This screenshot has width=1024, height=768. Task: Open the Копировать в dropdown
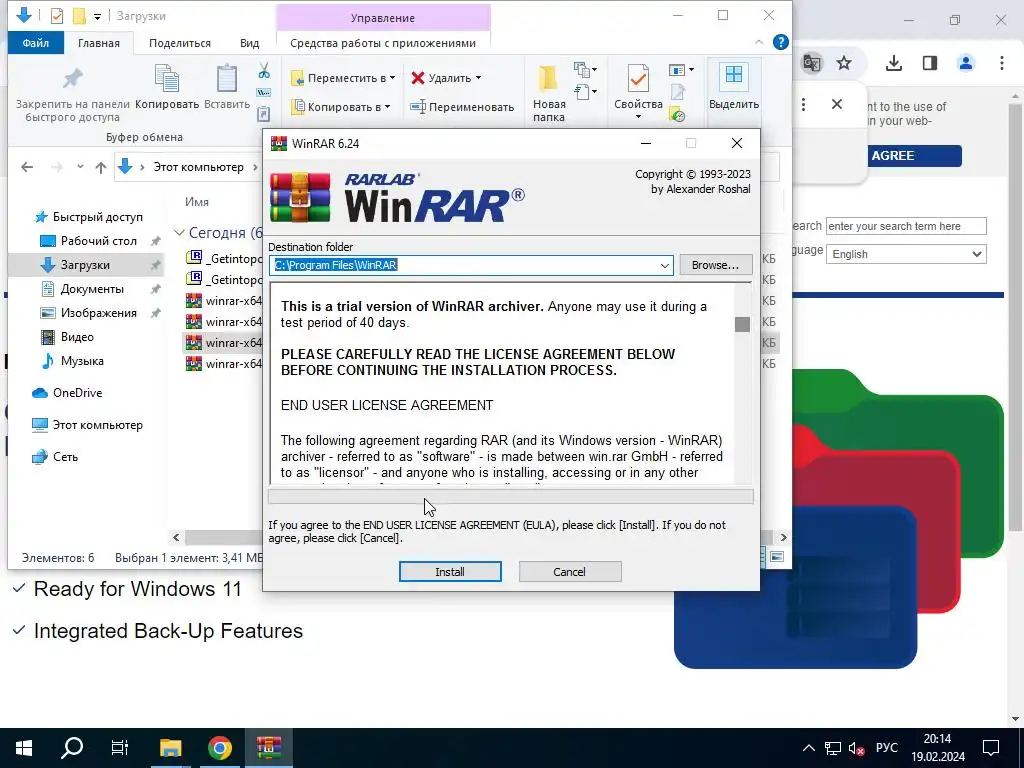[x=340, y=106]
